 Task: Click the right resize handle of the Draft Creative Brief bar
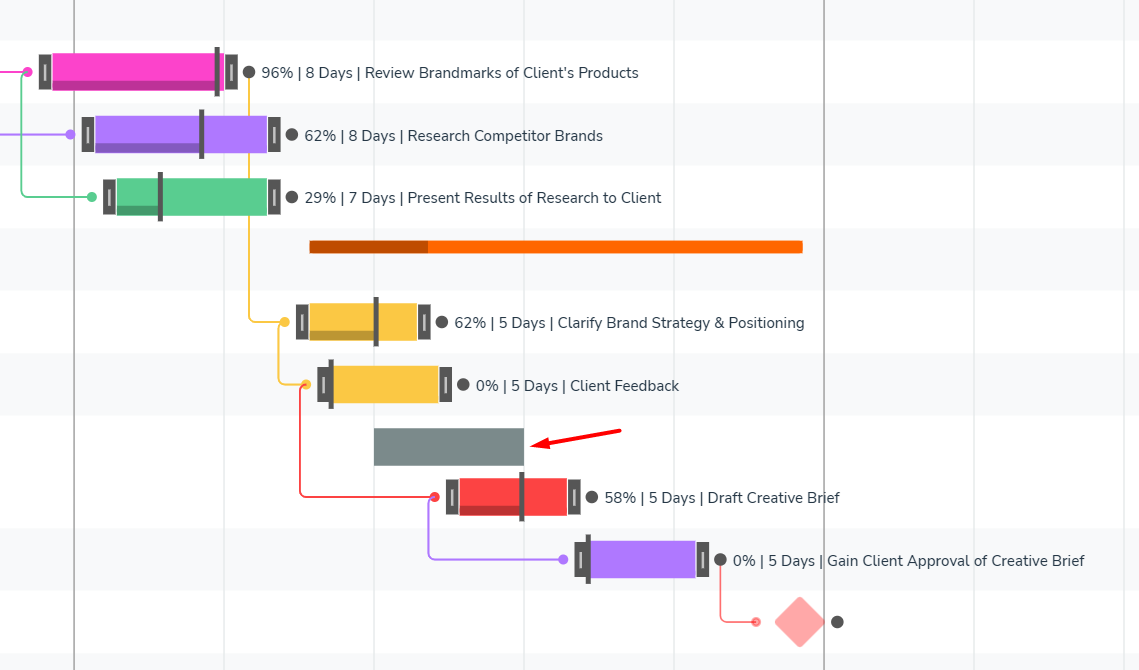coord(574,497)
